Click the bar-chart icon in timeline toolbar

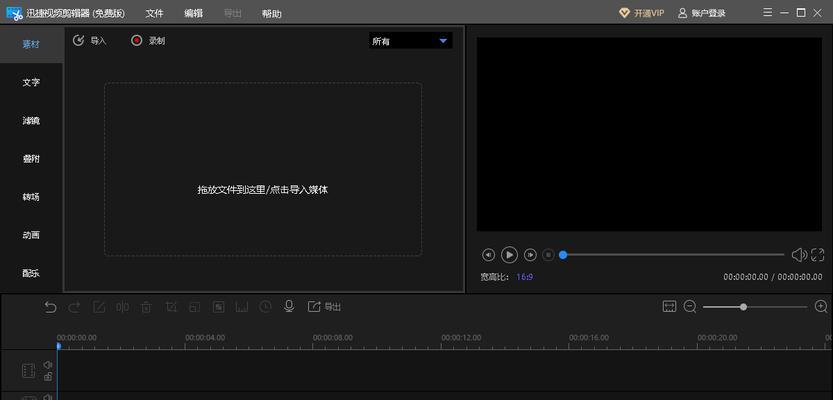242,307
